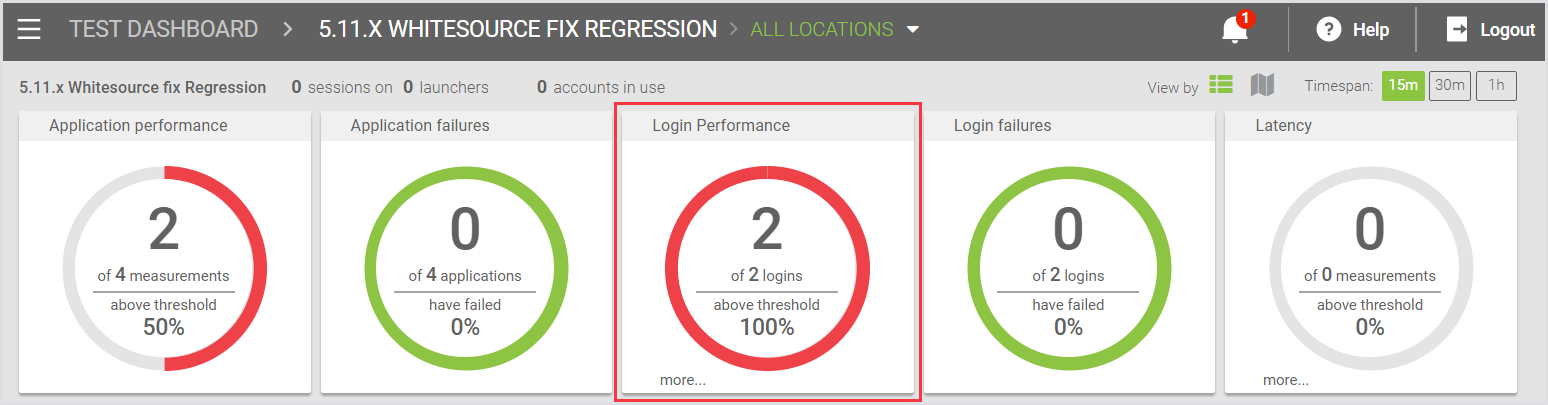Open the Application performance card title
This screenshot has width=1548, height=405.
click(x=138, y=126)
